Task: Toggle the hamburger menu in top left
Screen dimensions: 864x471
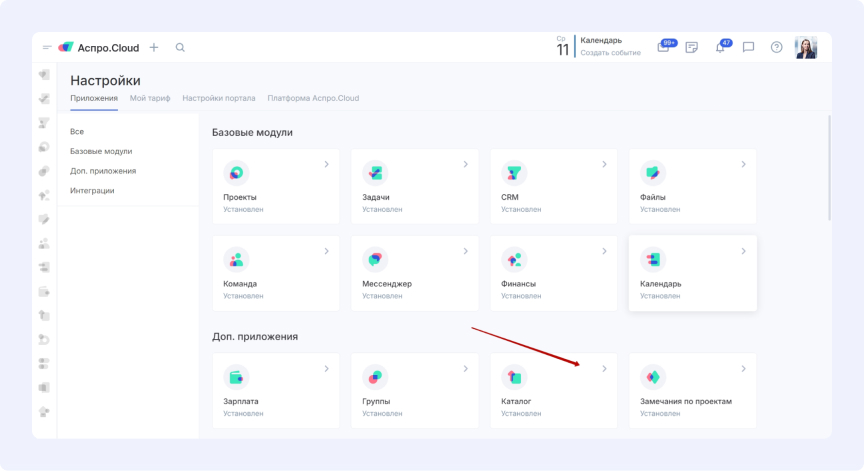Action: point(47,47)
